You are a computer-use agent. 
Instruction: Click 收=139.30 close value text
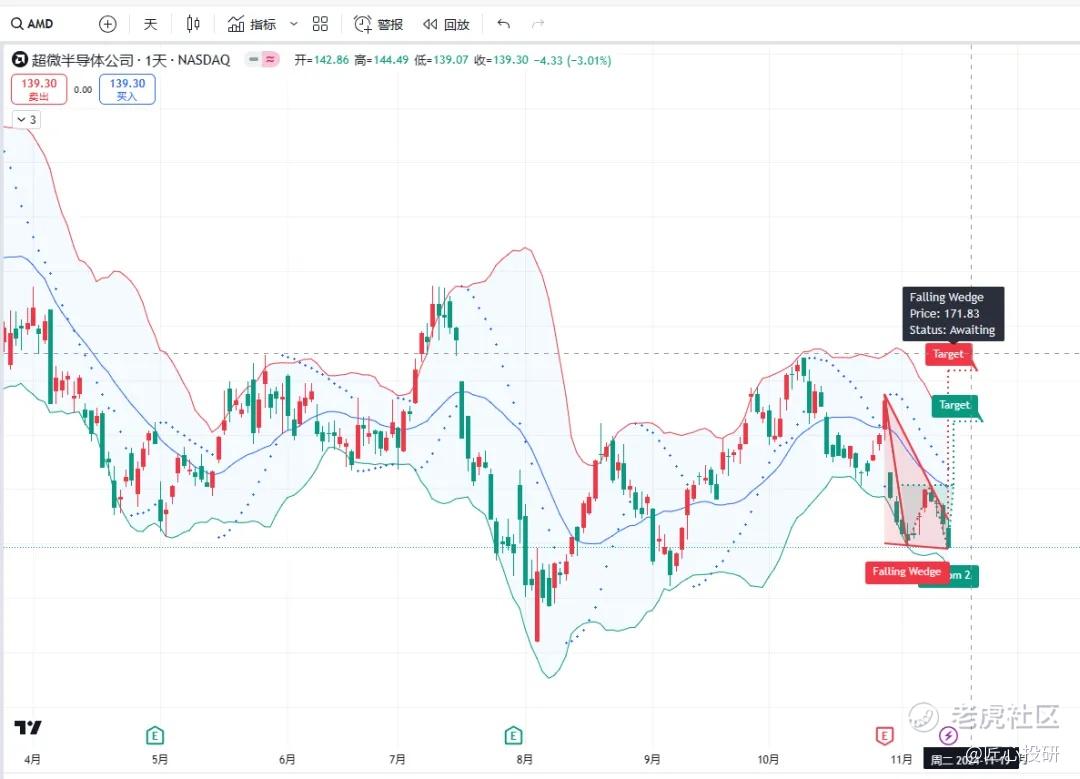click(x=501, y=60)
